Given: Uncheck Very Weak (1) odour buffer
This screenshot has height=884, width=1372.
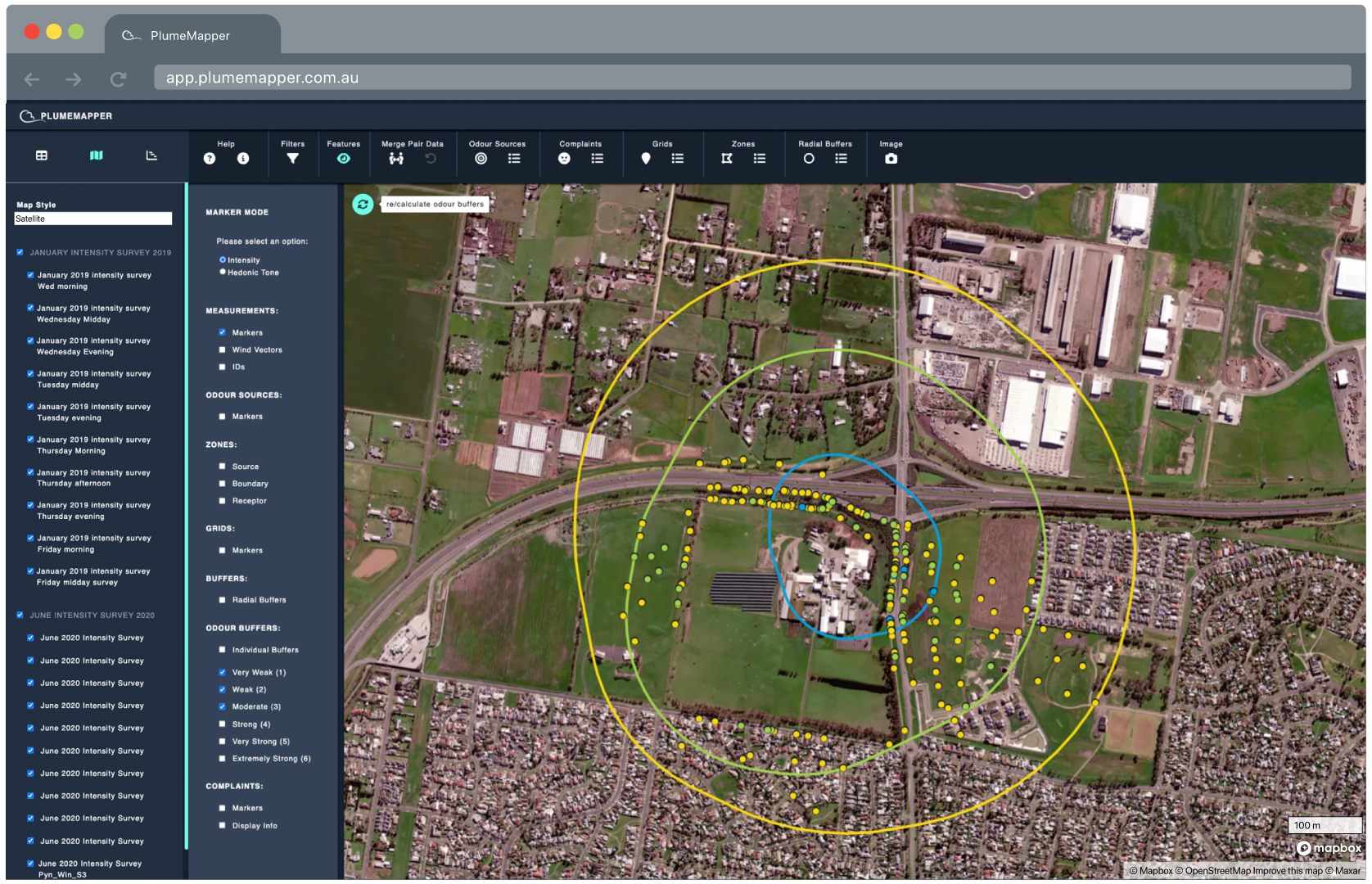Looking at the screenshot, I should 222,672.
